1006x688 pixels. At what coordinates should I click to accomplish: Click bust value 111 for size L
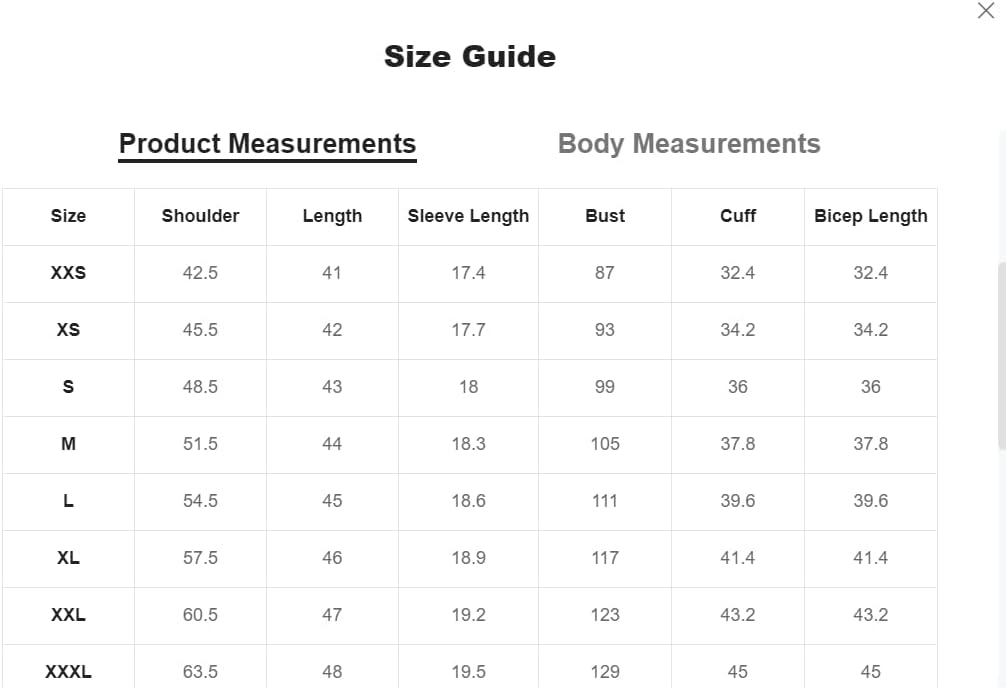(x=605, y=501)
